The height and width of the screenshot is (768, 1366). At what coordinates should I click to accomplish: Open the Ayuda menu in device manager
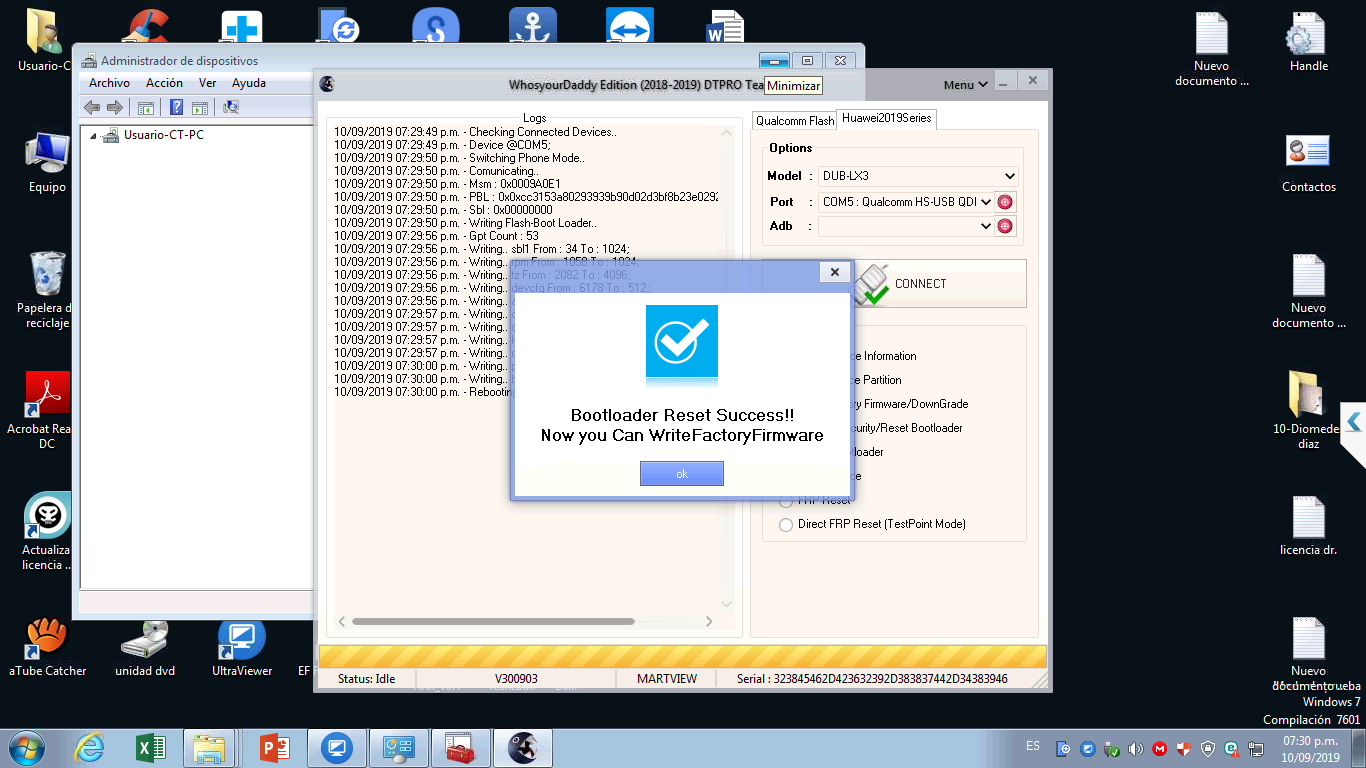[x=249, y=83]
